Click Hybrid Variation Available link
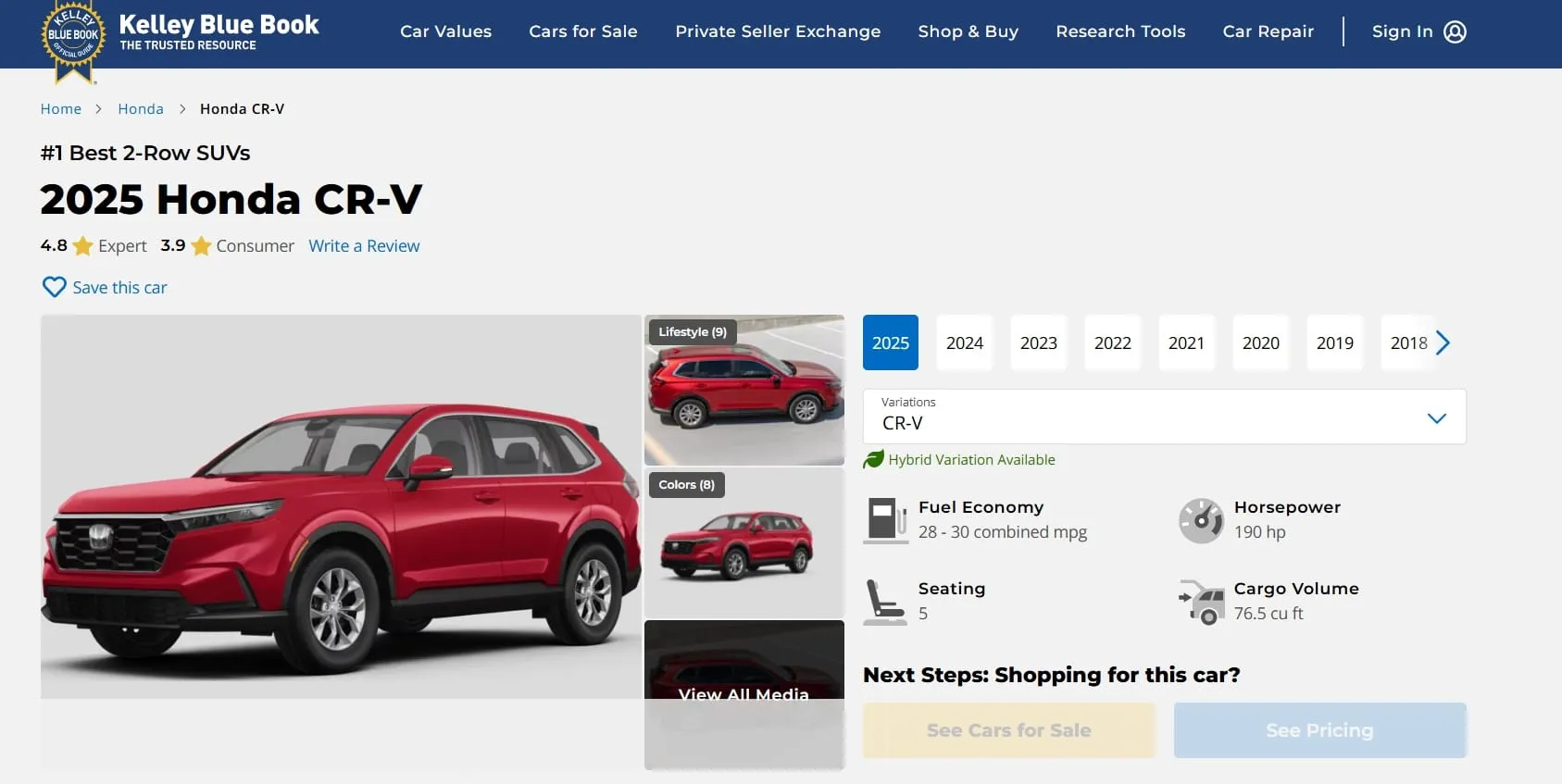1562x784 pixels. pyautogui.click(x=971, y=460)
